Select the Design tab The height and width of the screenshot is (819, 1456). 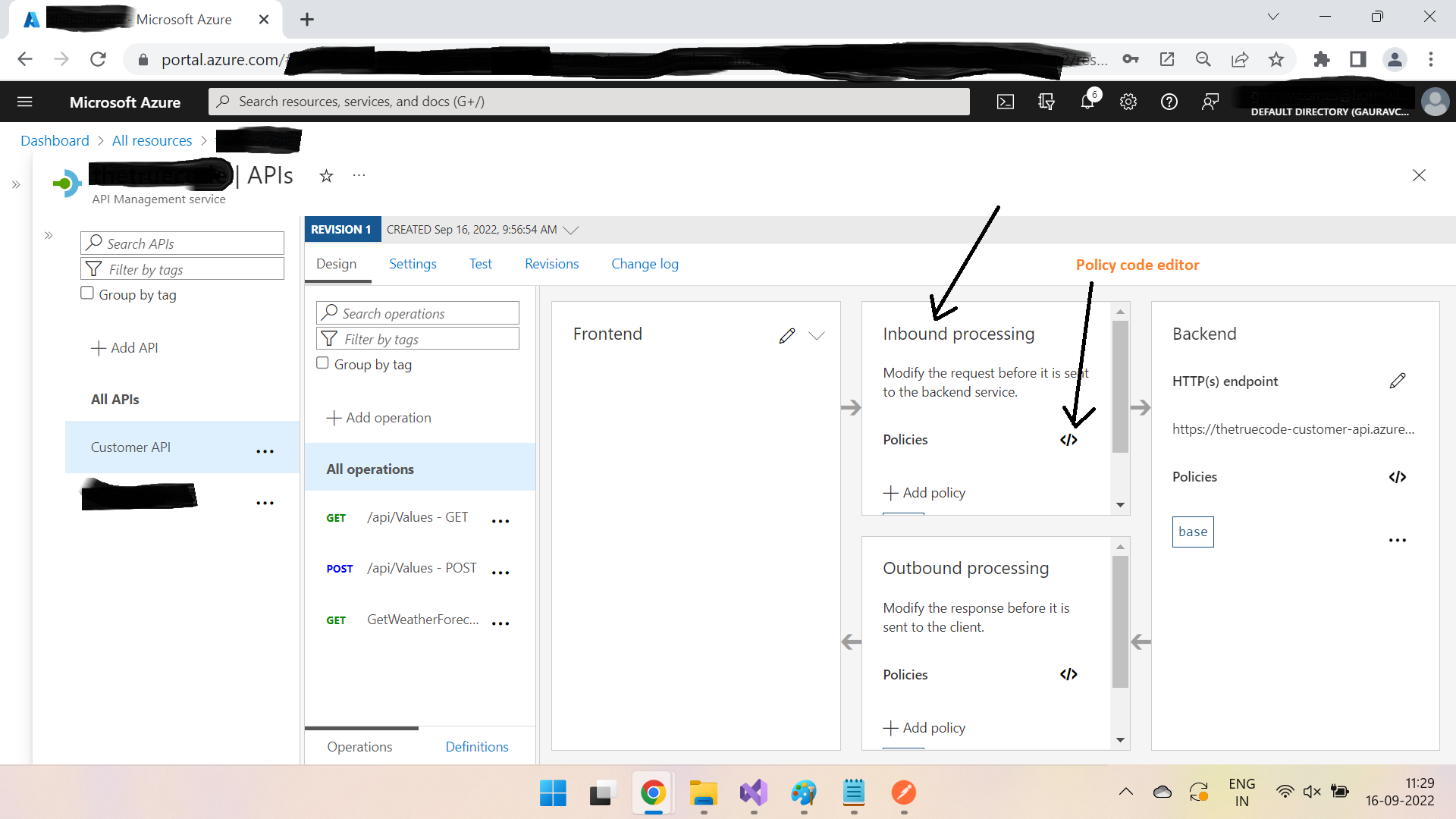point(336,263)
